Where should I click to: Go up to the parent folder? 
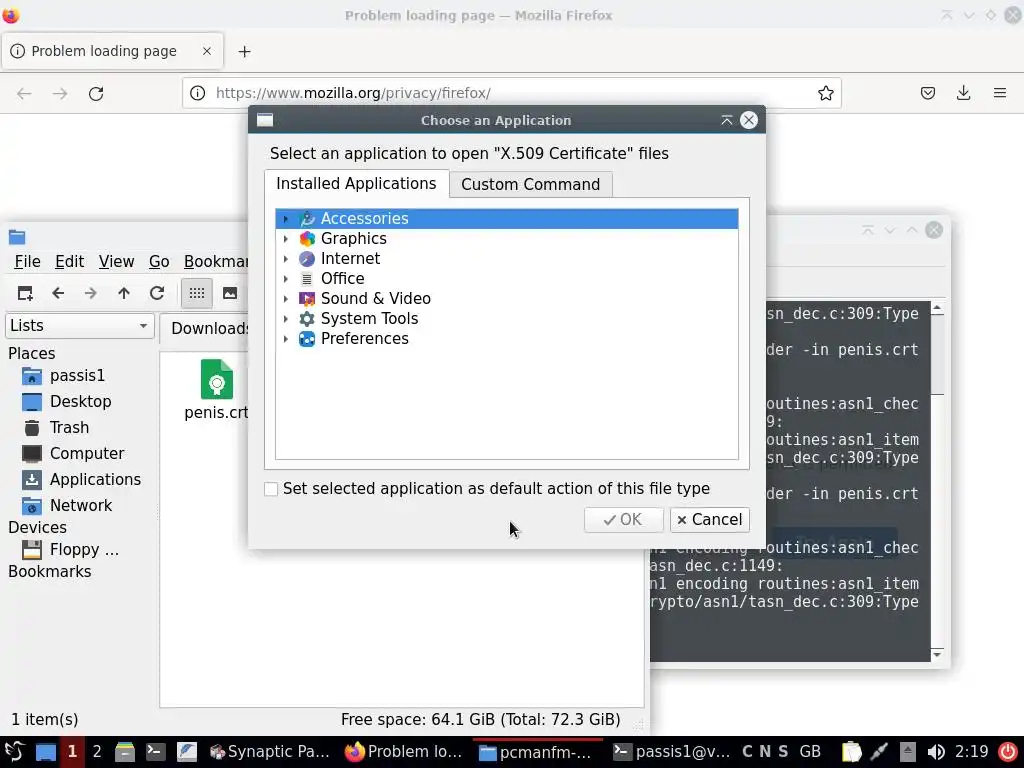[x=124, y=293]
